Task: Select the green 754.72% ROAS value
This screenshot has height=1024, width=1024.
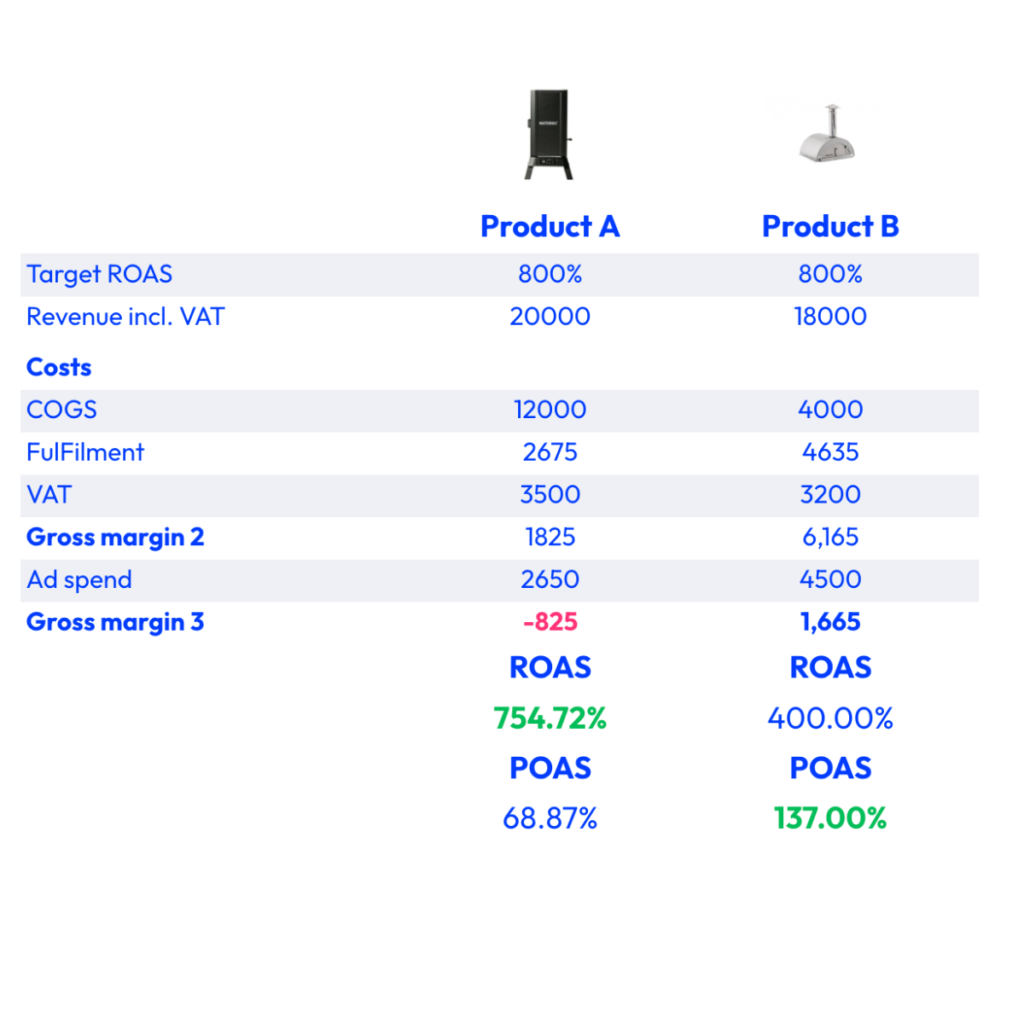Action: [550, 718]
